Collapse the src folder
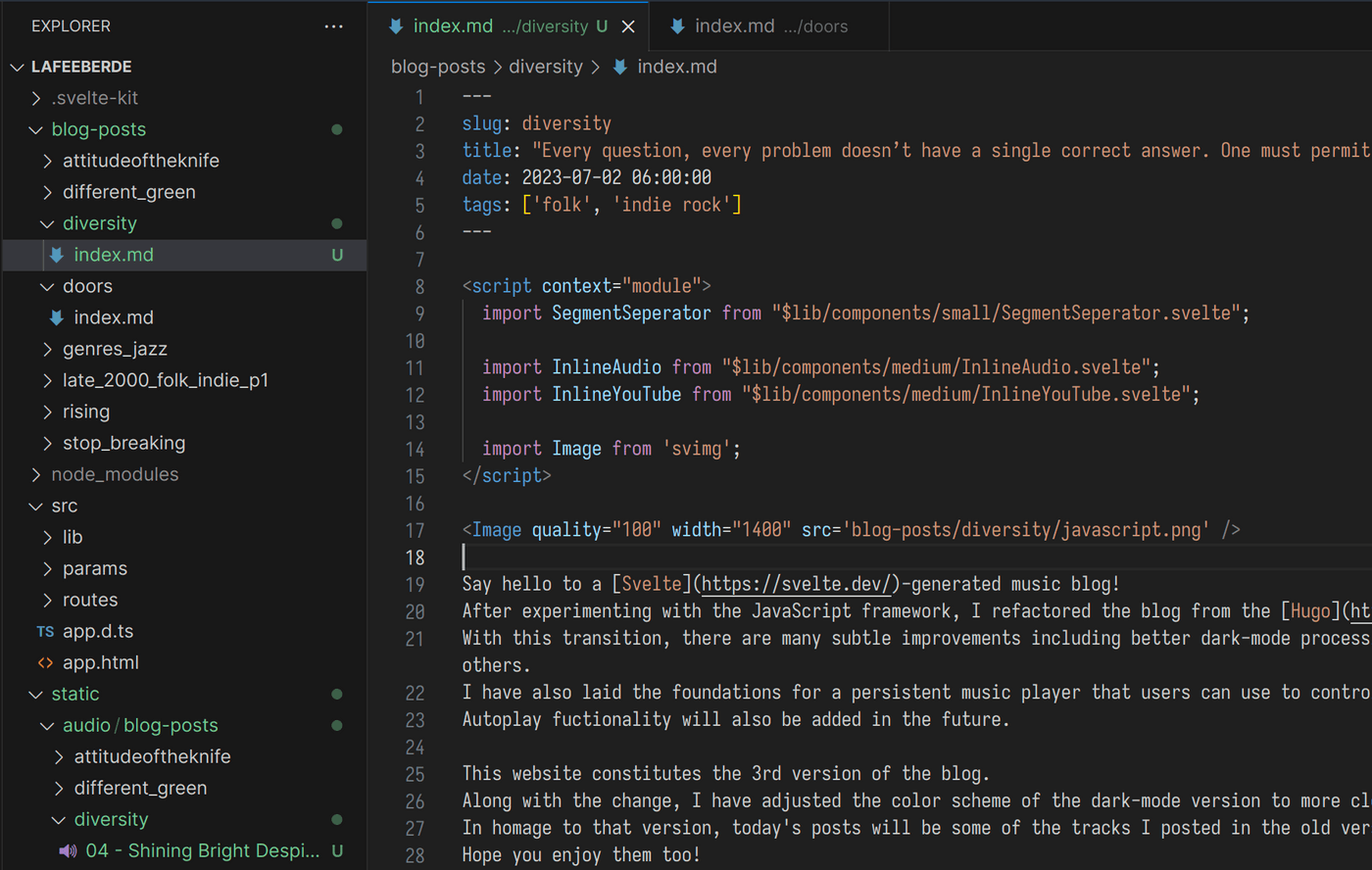 coord(36,507)
